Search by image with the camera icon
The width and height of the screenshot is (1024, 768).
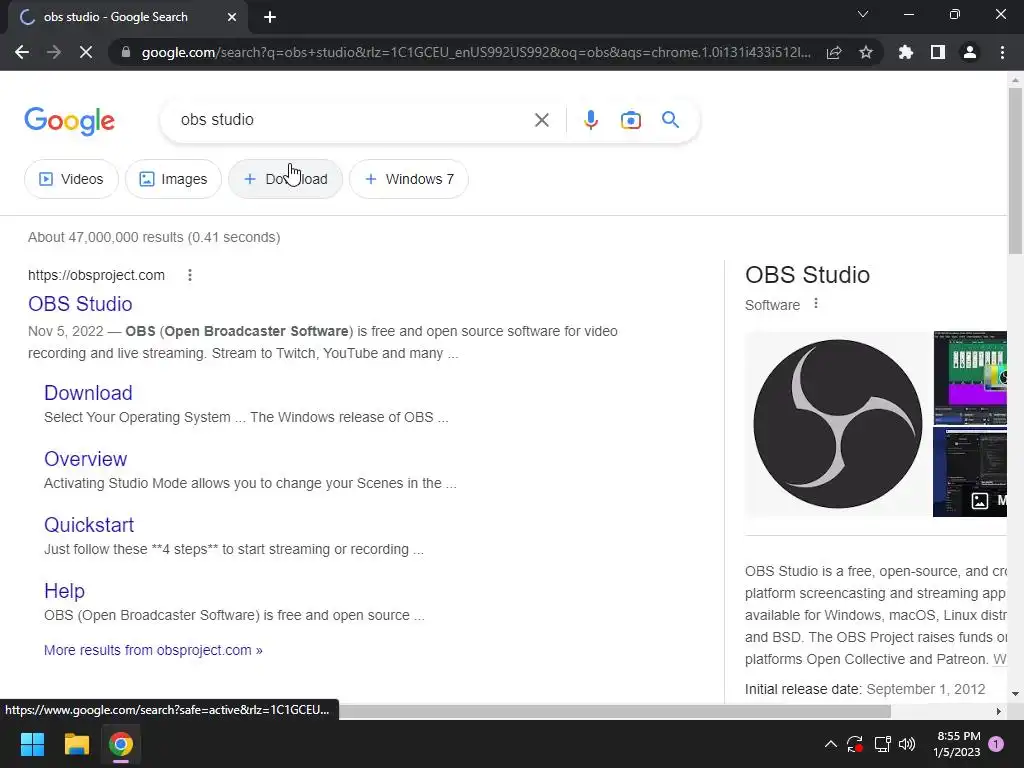pos(631,120)
